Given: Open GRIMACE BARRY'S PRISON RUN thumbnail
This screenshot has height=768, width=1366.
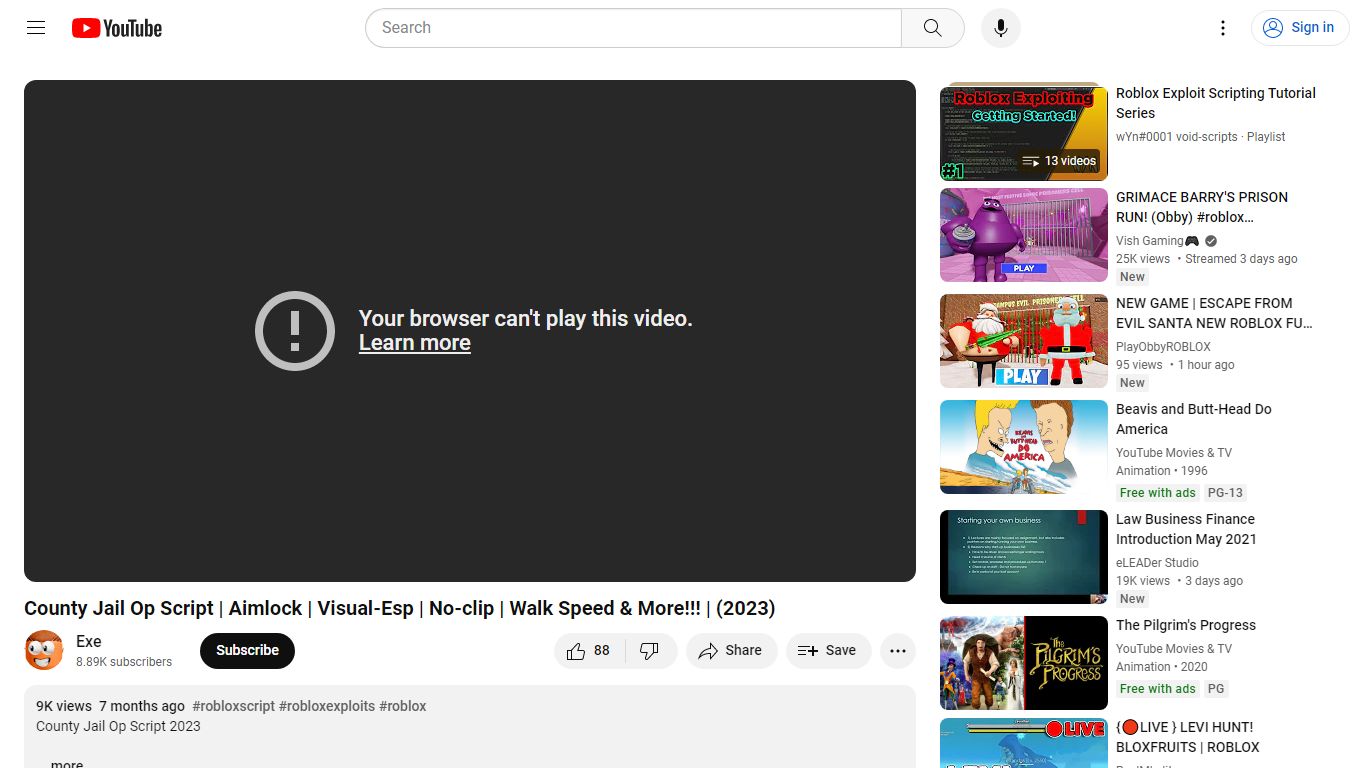Looking at the screenshot, I should pyautogui.click(x=1024, y=235).
